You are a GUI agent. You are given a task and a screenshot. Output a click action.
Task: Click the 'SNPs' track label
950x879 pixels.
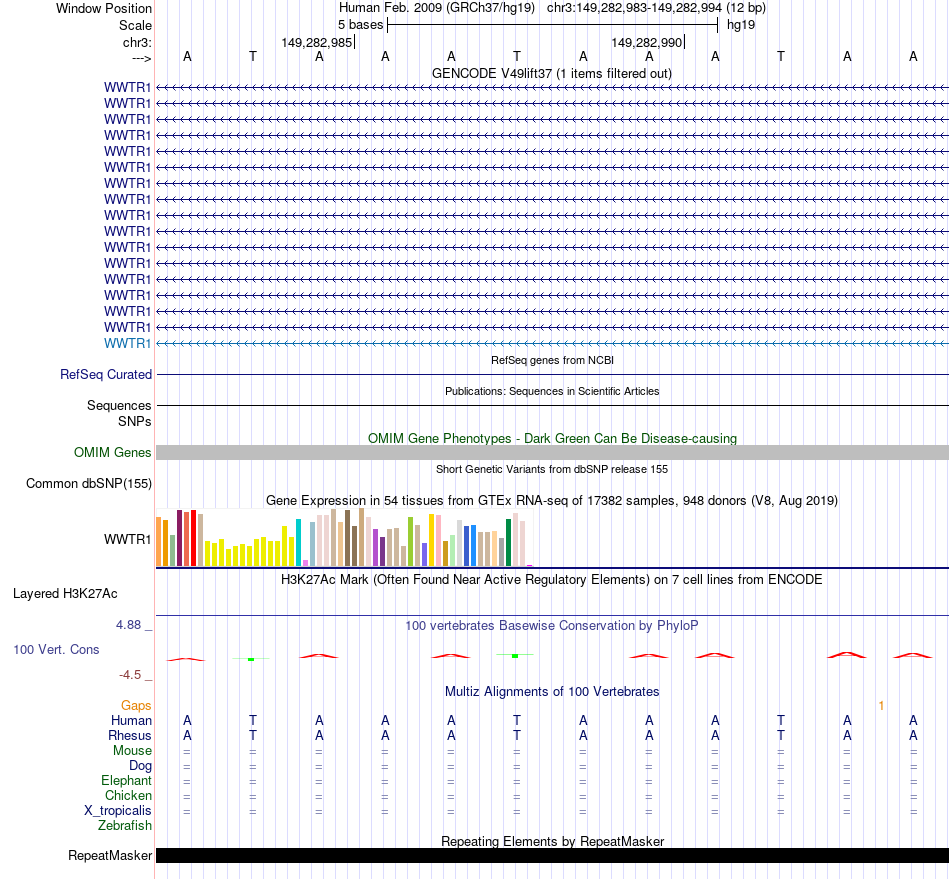pyautogui.click(x=135, y=421)
